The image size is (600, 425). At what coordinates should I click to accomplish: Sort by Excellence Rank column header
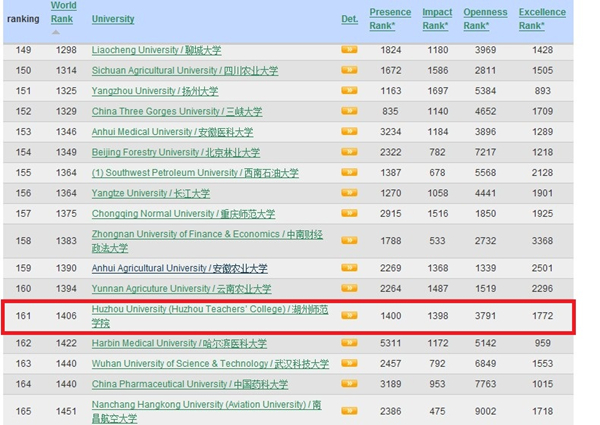541,19
